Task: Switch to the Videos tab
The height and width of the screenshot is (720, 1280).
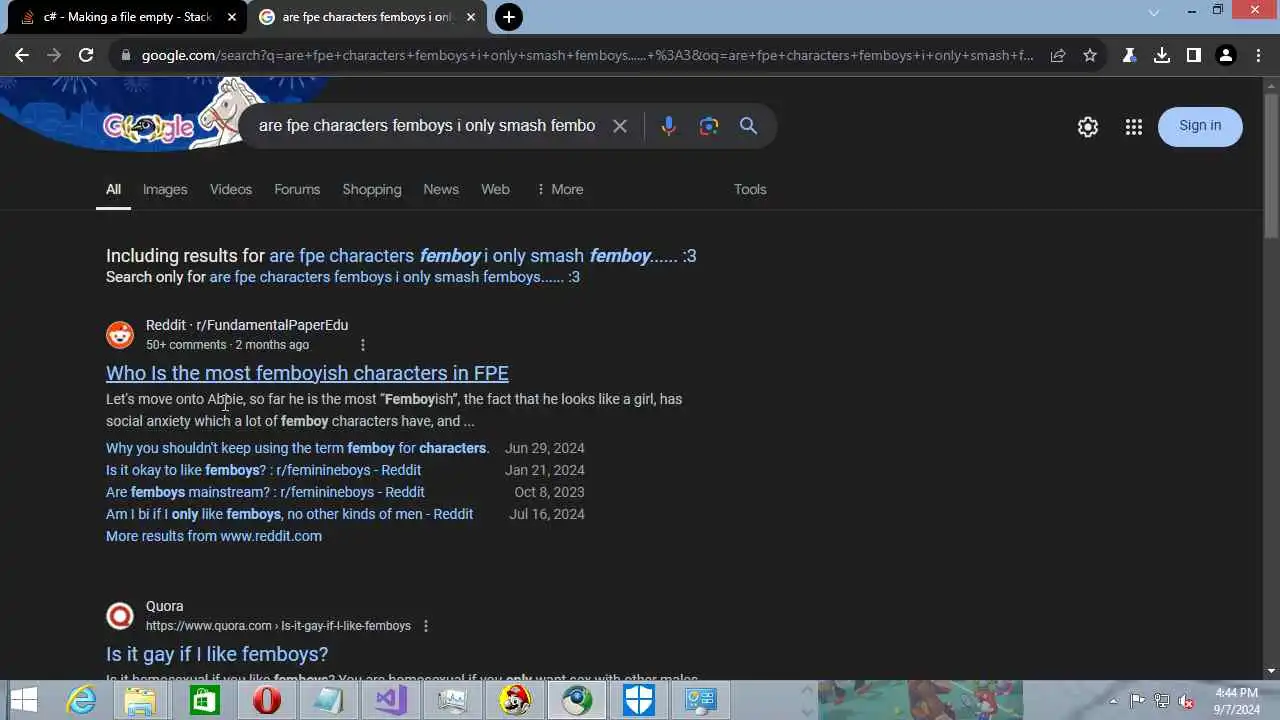Action: 231,189
